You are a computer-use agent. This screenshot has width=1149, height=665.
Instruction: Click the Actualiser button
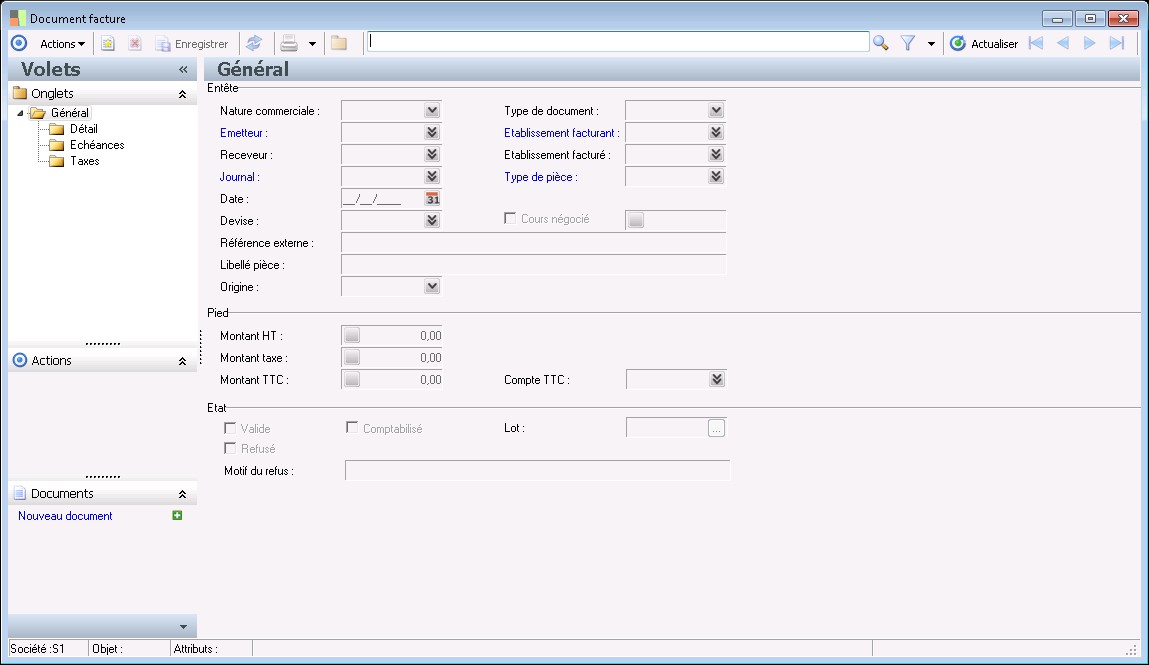pyautogui.click(x=984, y=44)
